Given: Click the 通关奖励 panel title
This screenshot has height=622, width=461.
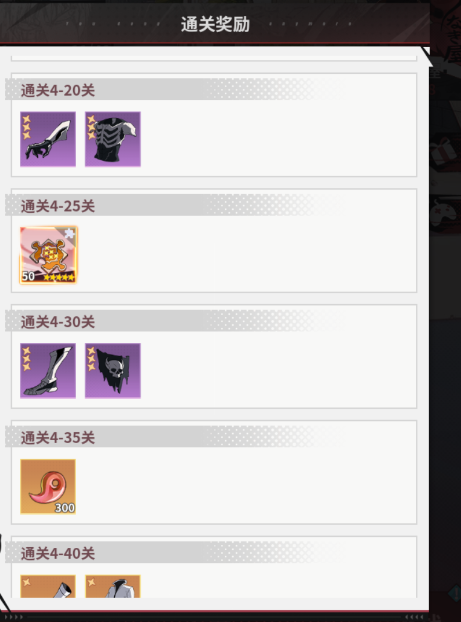Looking at the screenshot, I should coord(215,24).
